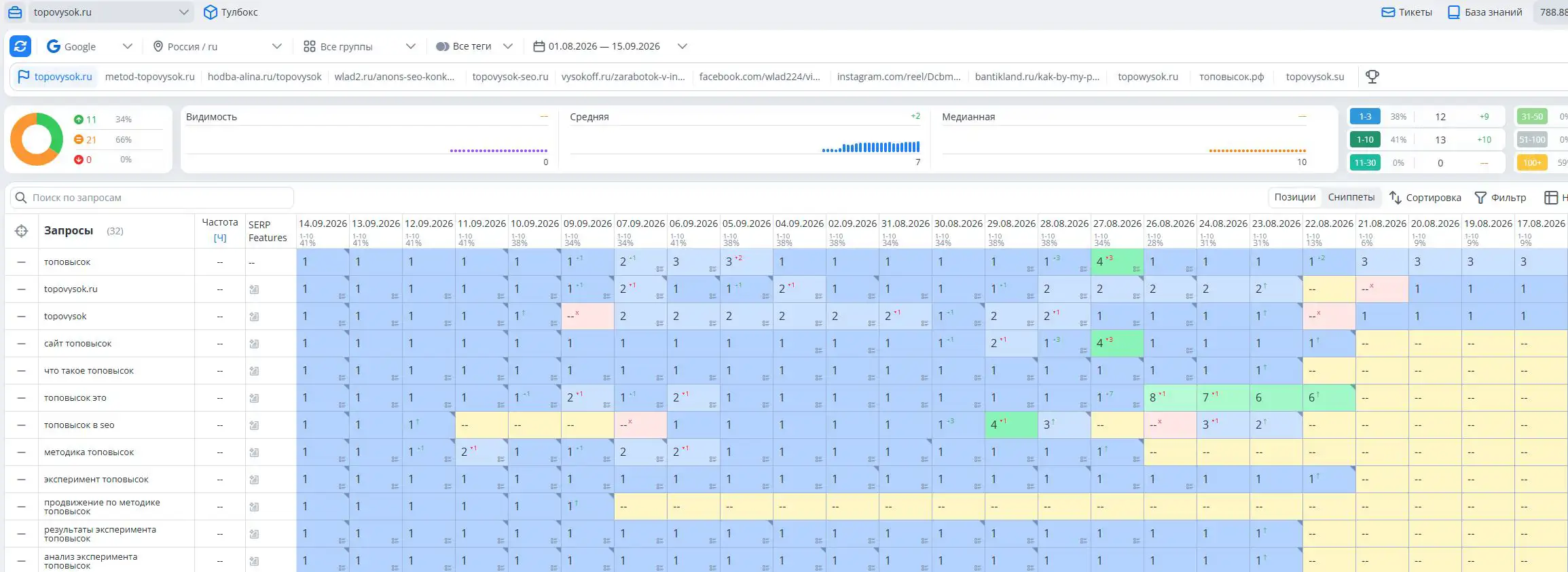Click the table columns settings icon
Image resolution: width=1568 pixels, height=572 pixels.
click(1551, 198)
